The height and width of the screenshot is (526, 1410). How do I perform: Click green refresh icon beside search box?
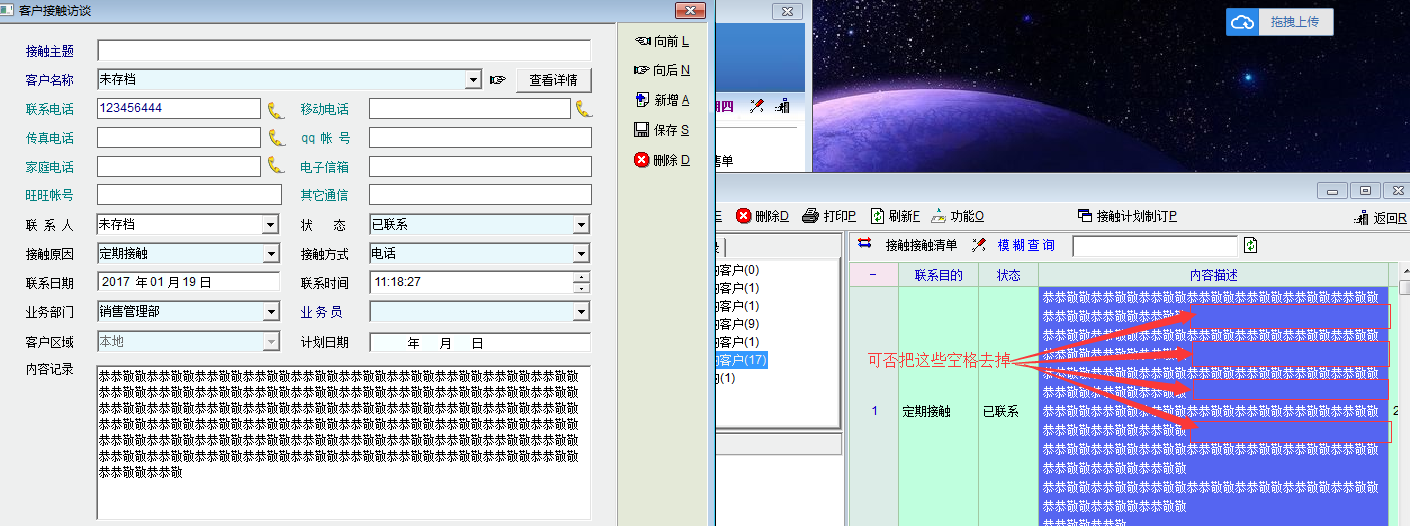1250,245
